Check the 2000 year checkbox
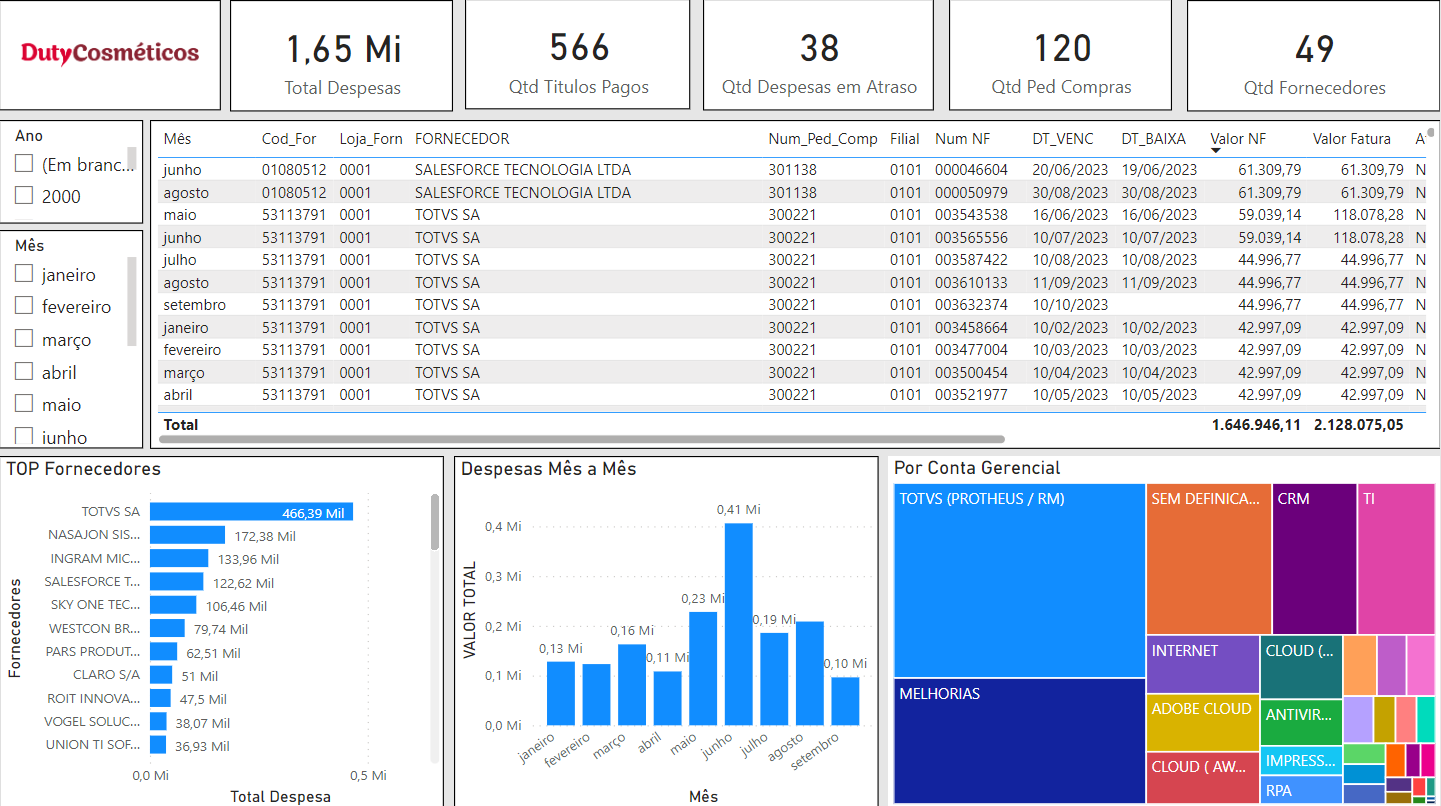This screenshot has height=806, width=1441. click(24, 196)
